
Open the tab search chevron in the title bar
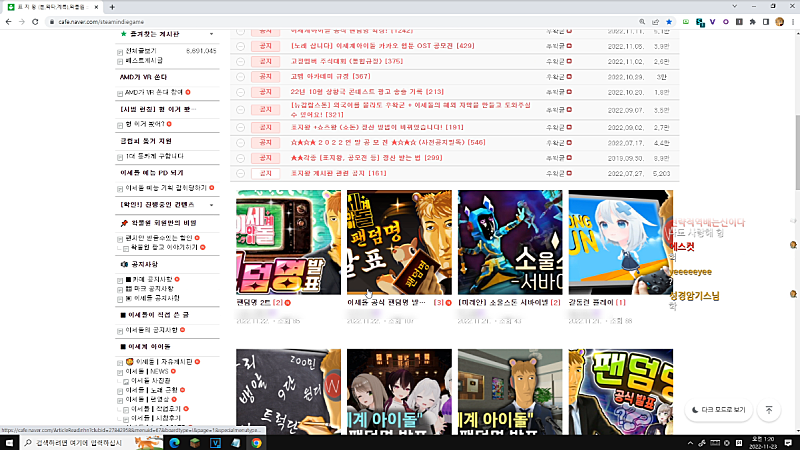pos(735,7)
